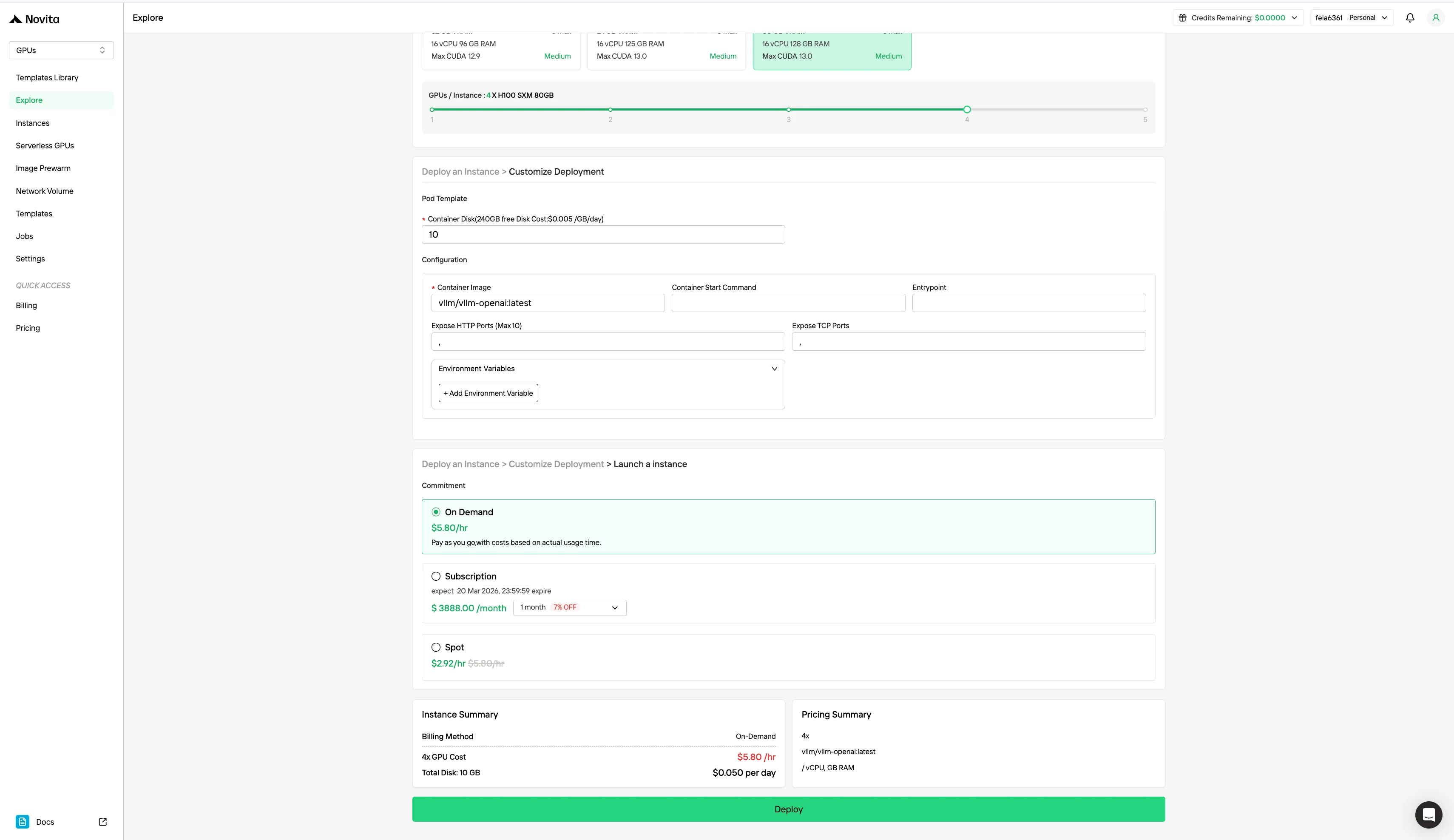Click Add Environment Variable
The image size is (1454, 840).
[488, 394]
